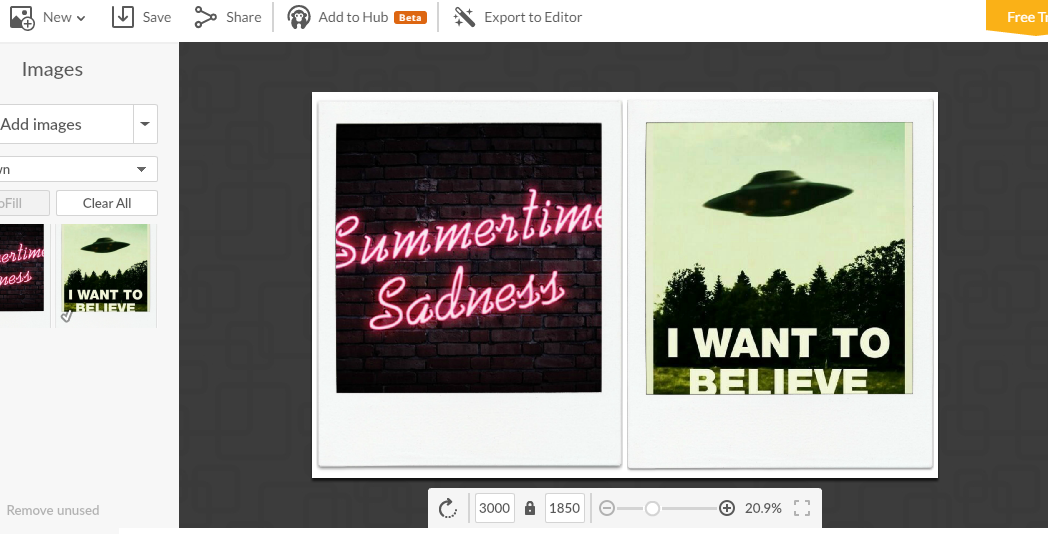This screenshot has height=534, width=1050.
Task: Click Remove unused link
Action: point(53,510)
